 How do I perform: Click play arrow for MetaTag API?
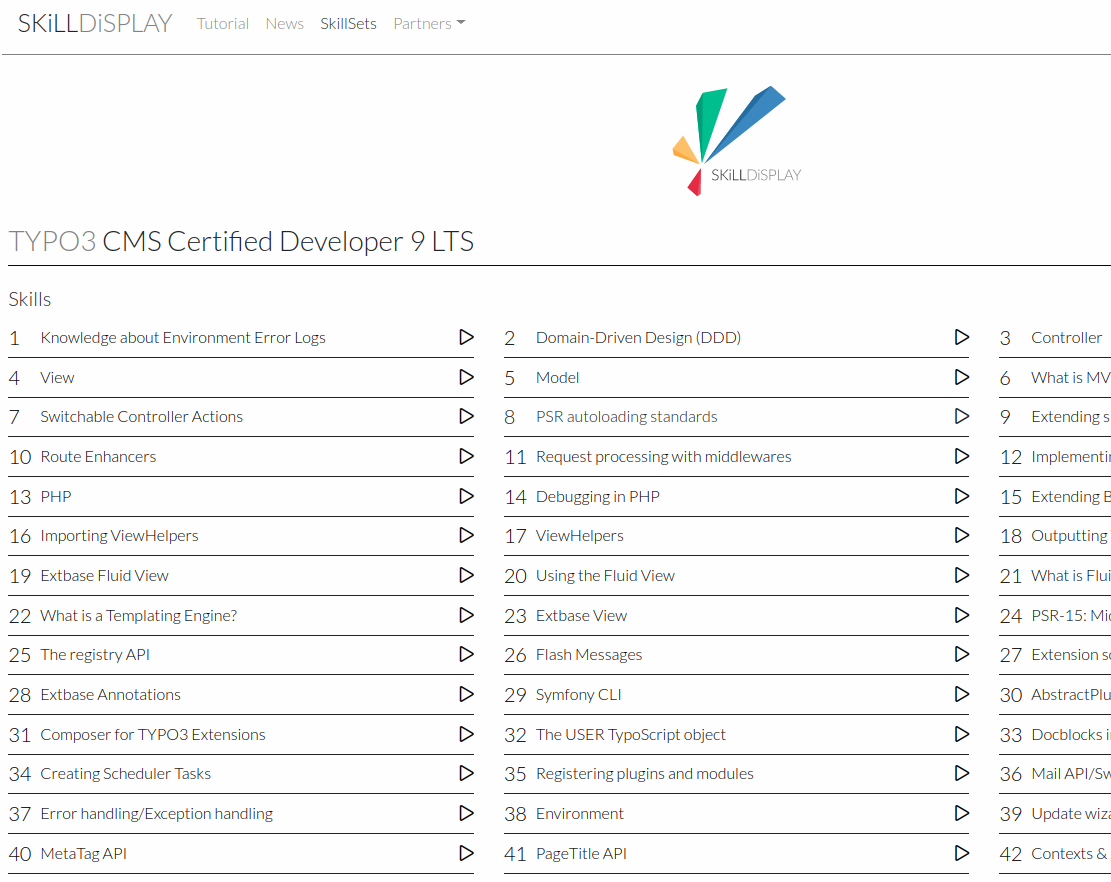466,853
